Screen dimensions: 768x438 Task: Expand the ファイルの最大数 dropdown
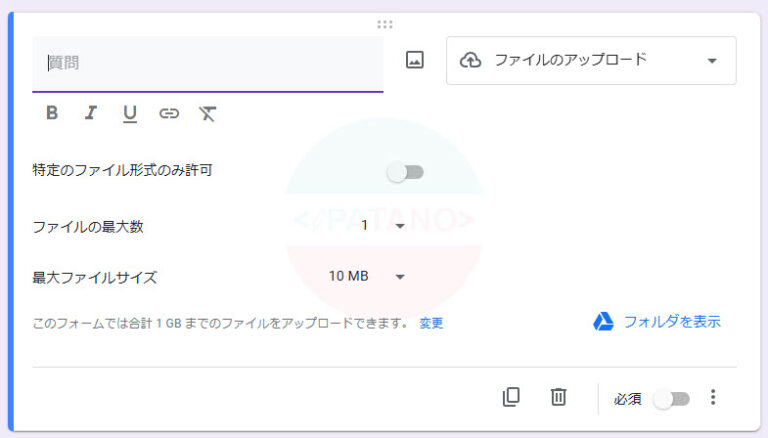point(383,226)
